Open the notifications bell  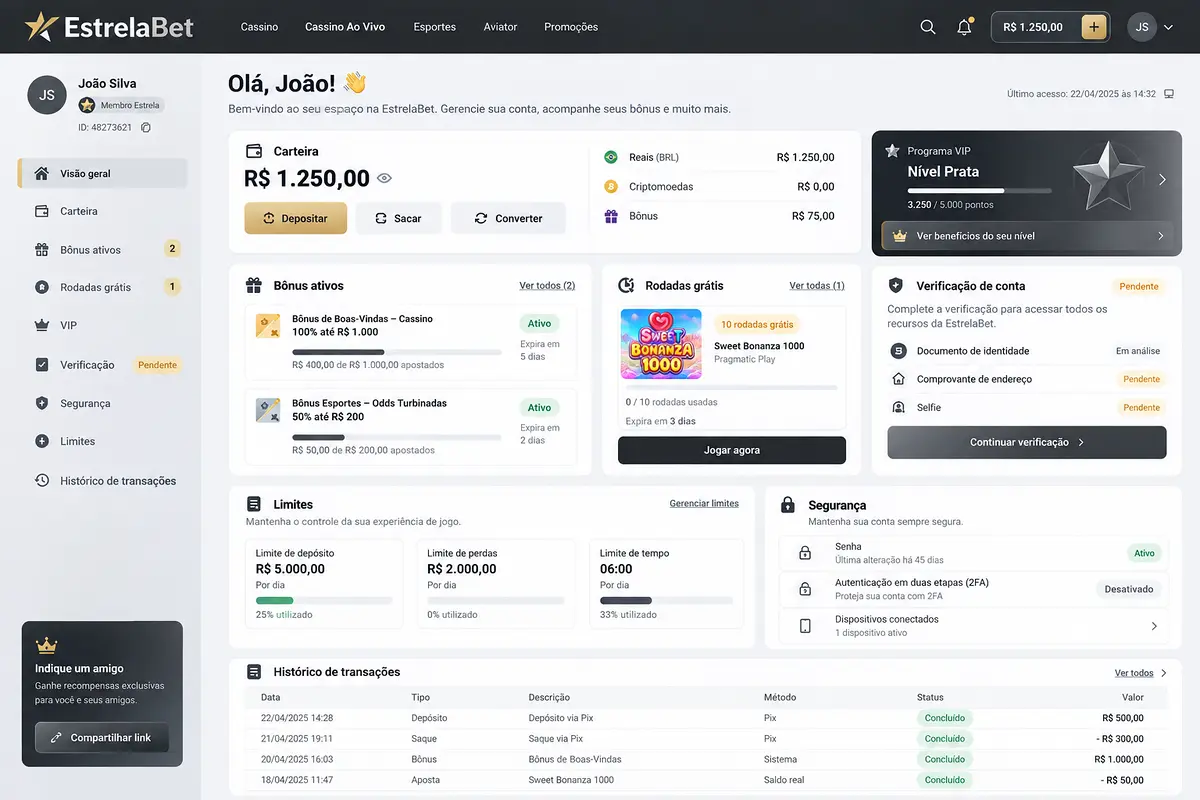964,27
